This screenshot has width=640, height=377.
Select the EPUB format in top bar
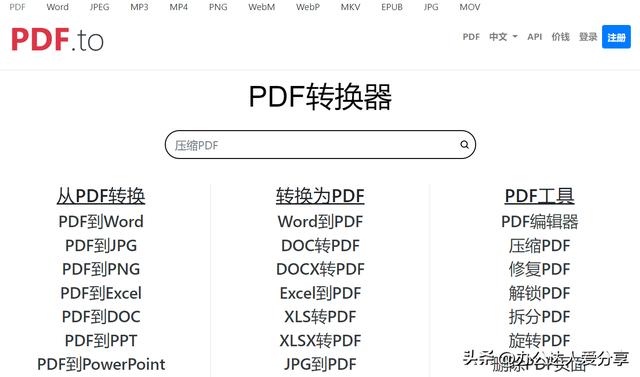pyautogui.click(x=392, y=7)
